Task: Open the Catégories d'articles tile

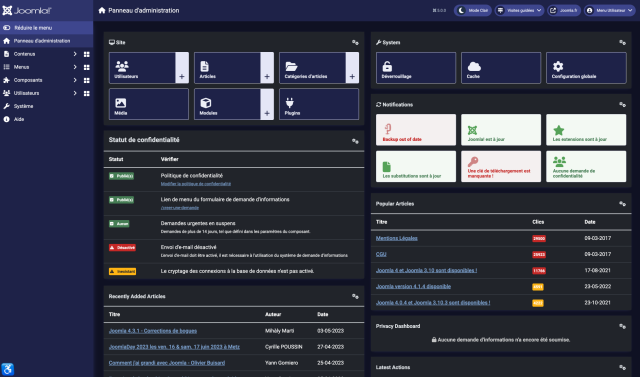Action: 312,68
